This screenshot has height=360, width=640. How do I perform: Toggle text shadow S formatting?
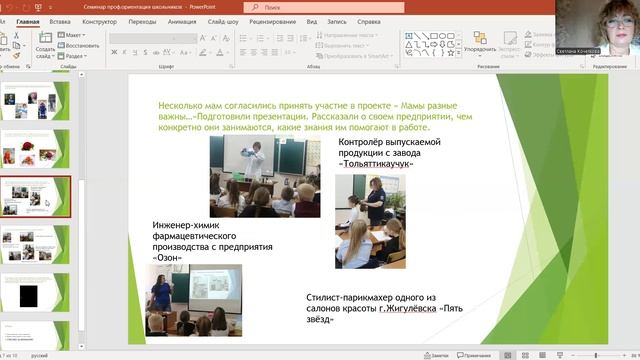click(x=145, y=53)
